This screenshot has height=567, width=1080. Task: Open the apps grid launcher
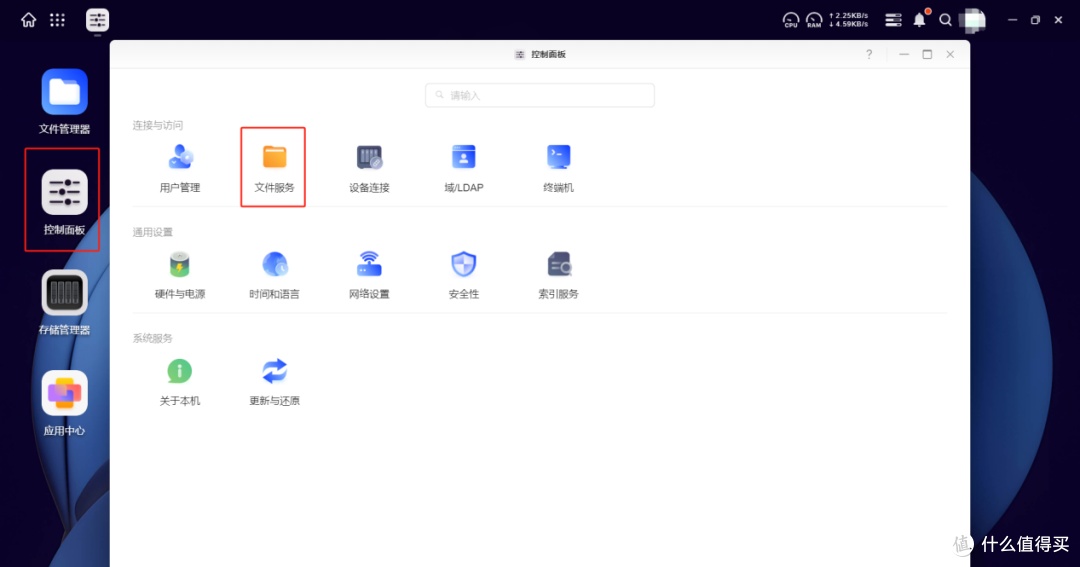coord(57,20)
